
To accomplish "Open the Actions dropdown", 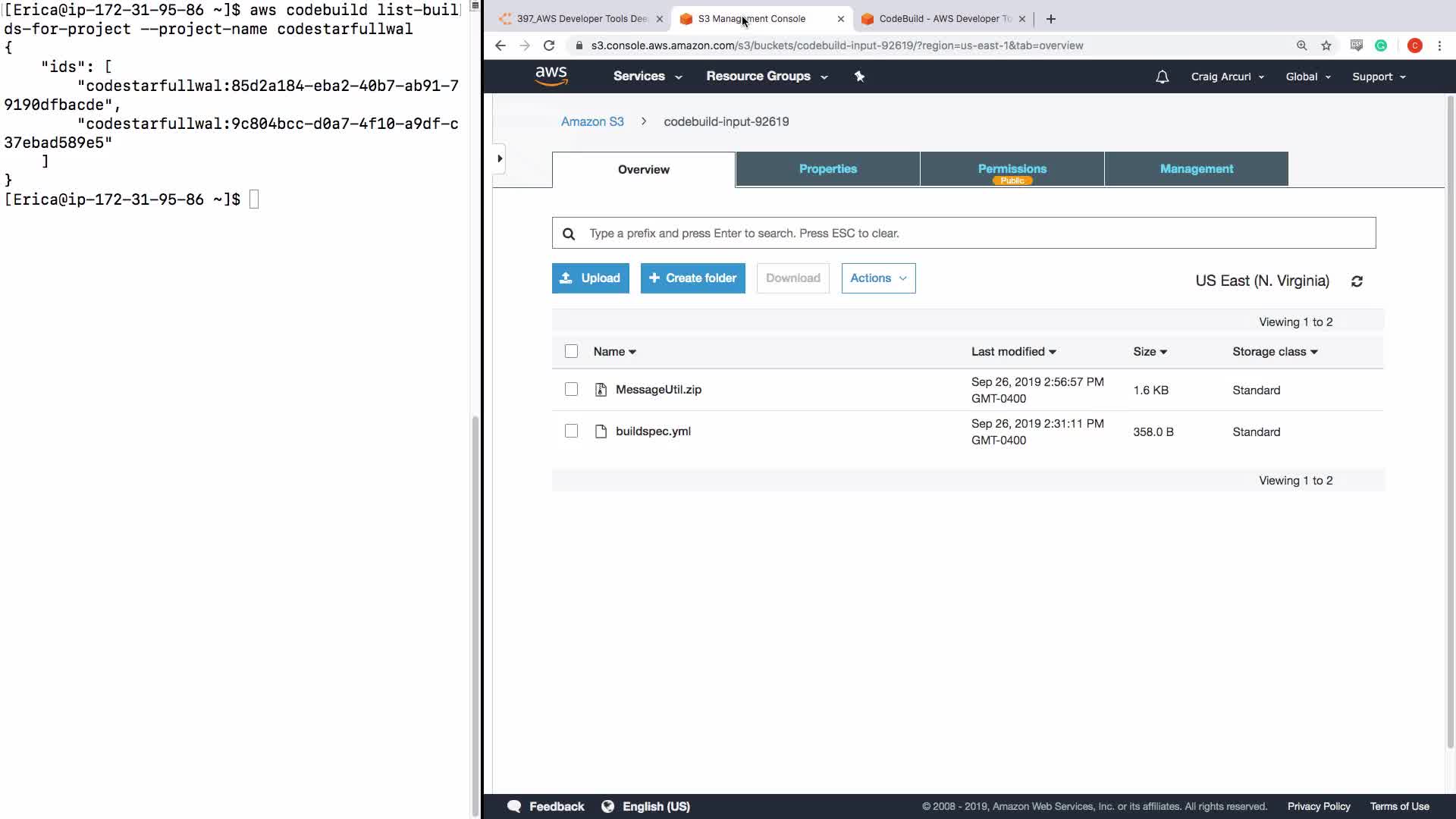I will click(x=878, y=278).
